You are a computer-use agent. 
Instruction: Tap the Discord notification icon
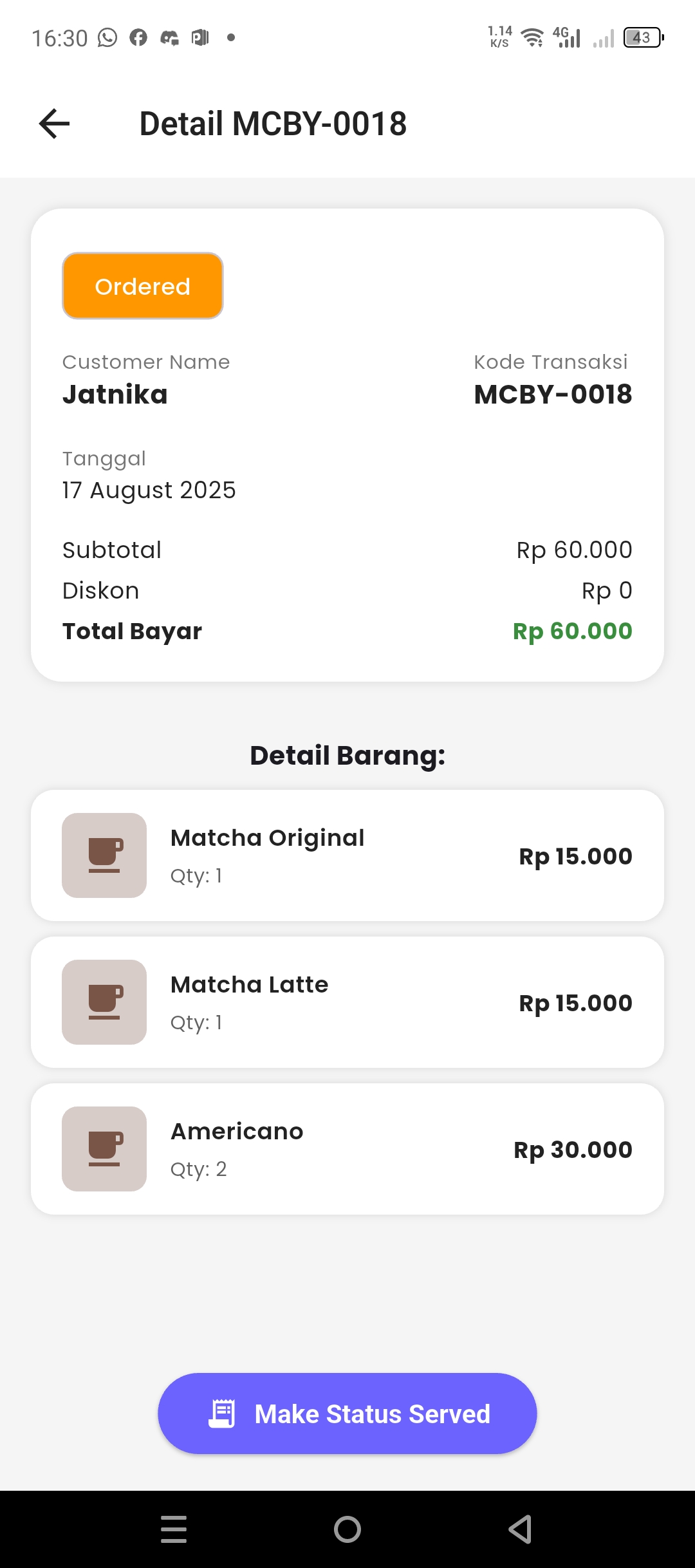(169, 38)
